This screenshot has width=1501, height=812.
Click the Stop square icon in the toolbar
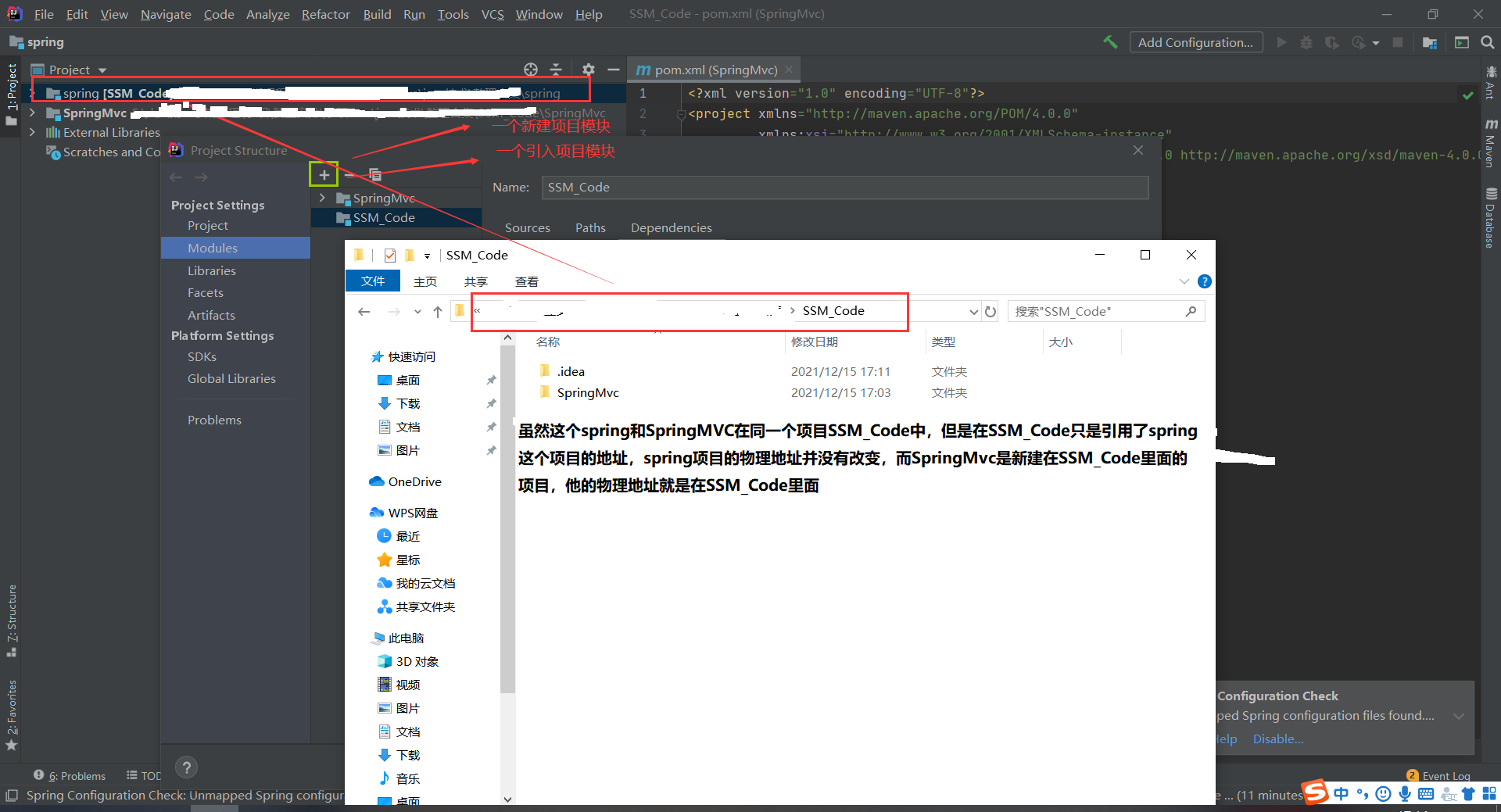[x=1398, y=42]
